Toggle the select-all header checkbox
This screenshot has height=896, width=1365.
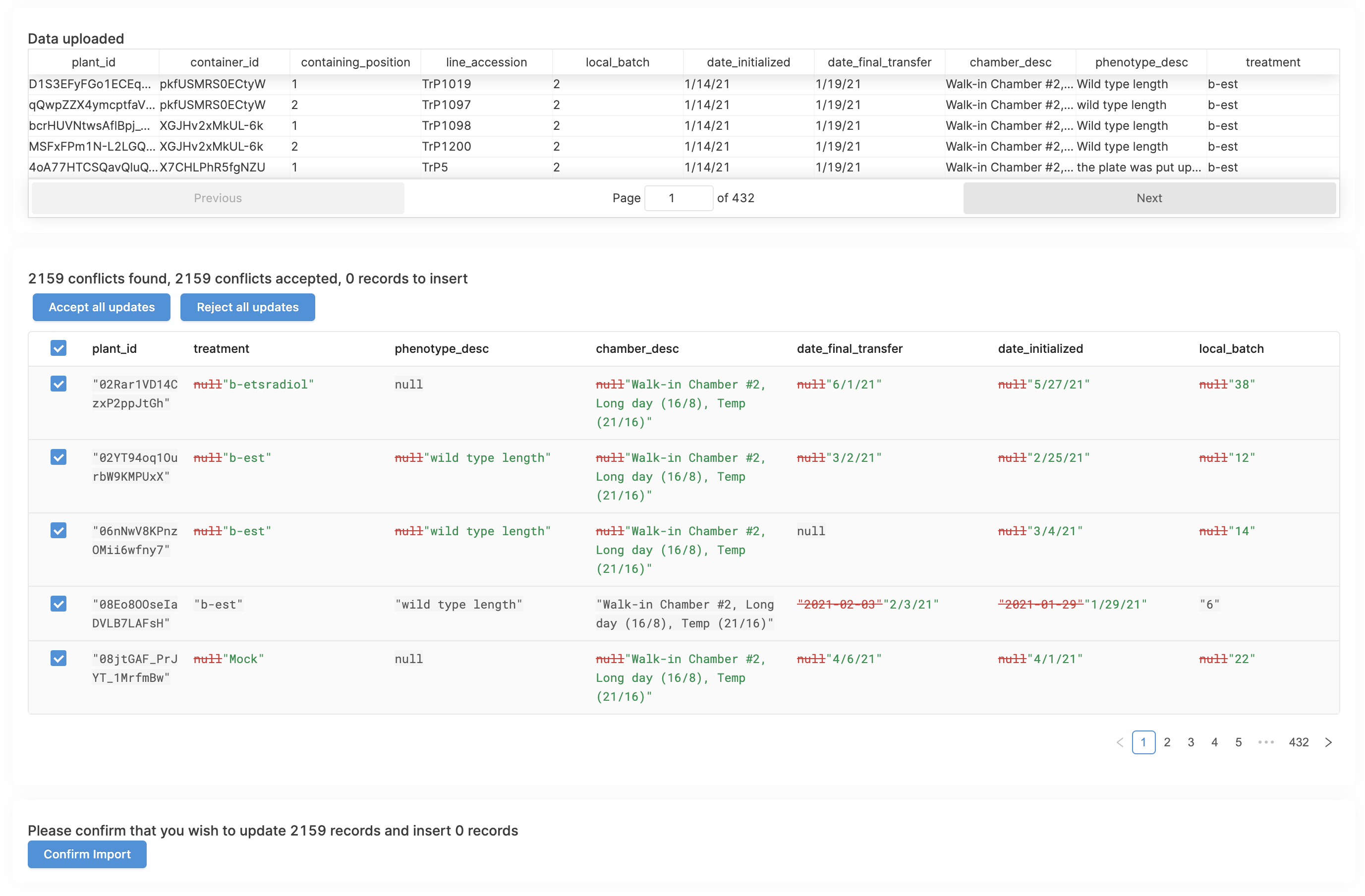[58, 348]
